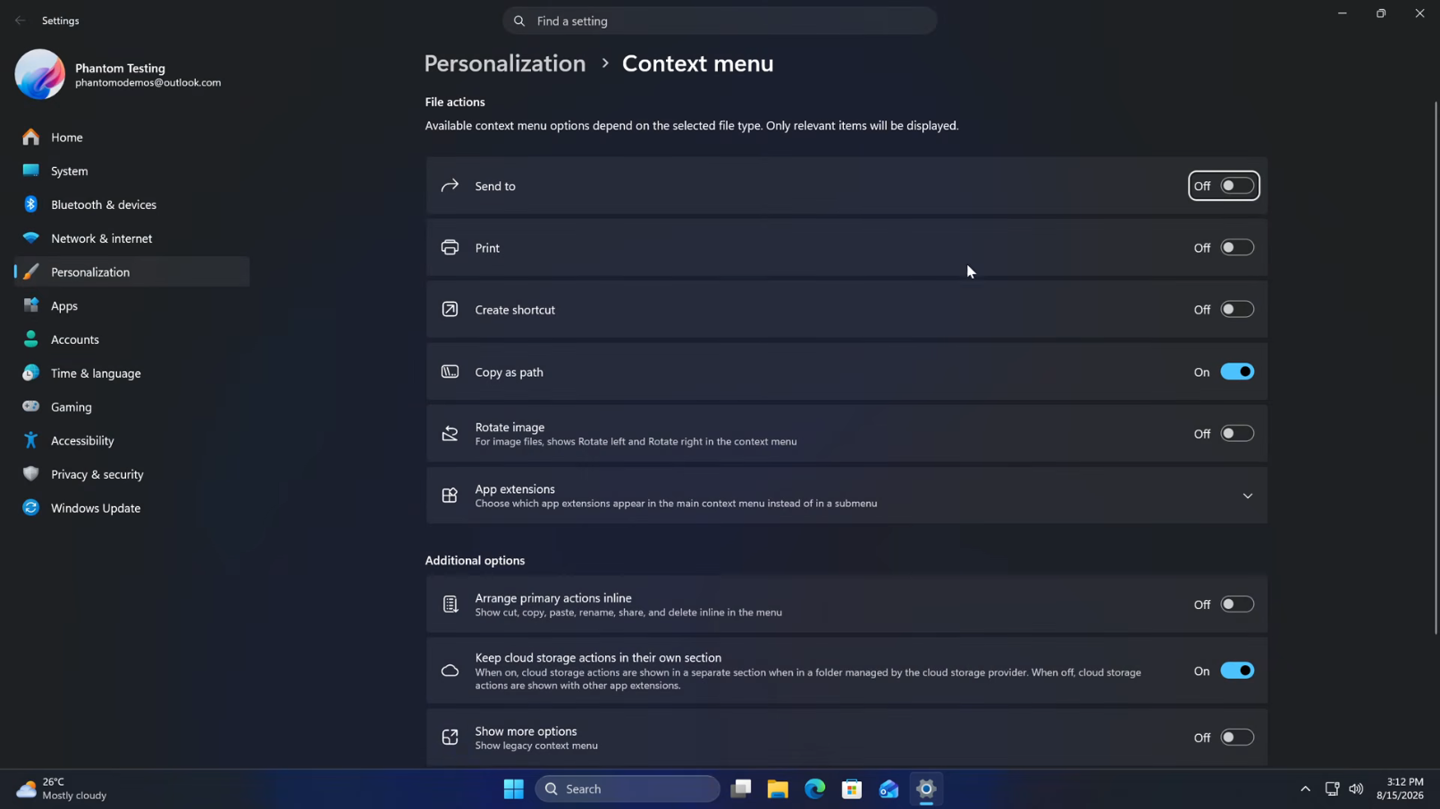The height and width of the screenshot is (809, 1440).
Task: Click the Create shortcut icon
Action: 450,310
